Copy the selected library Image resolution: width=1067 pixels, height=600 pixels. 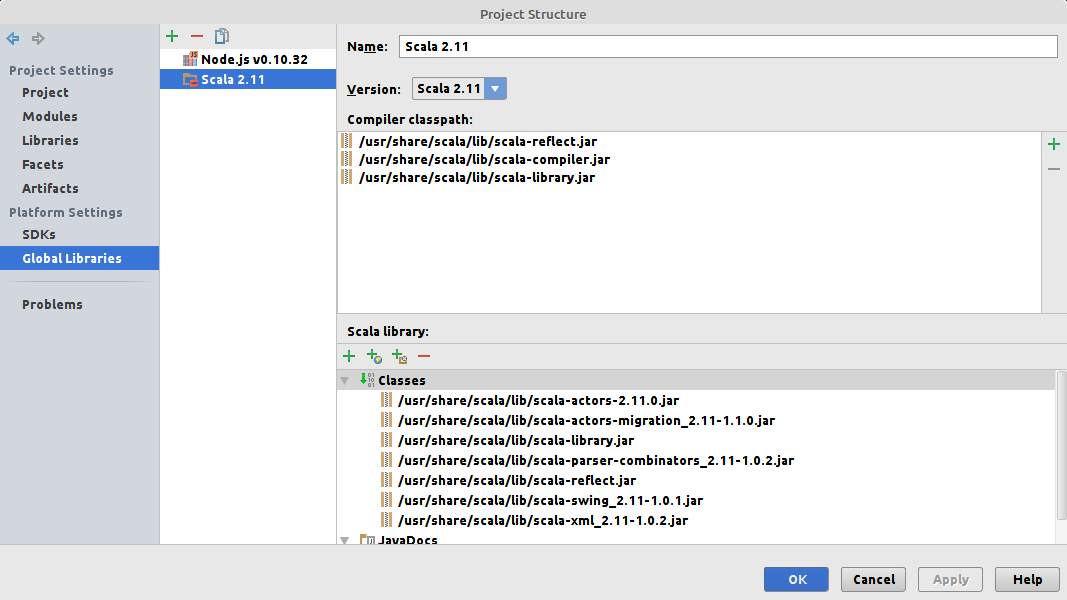(x=222, y=36)
